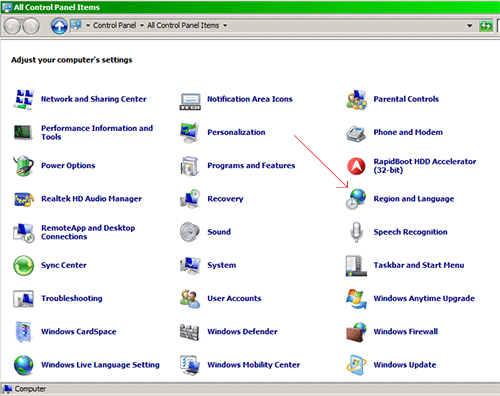500x396 pixels.
Task: Click the Programs and Features icon
Action: click(x=189, y=166)
